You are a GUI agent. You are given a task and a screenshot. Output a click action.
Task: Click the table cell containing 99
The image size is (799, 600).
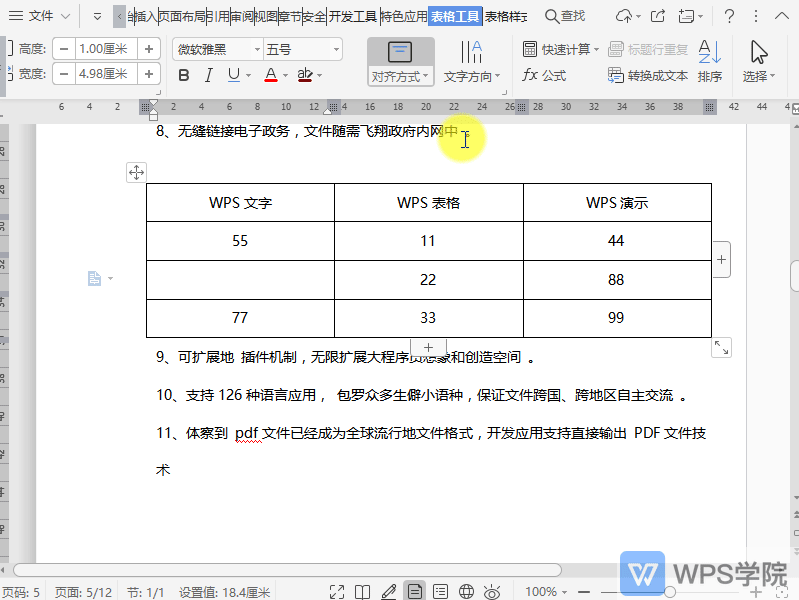coord(617,318)
